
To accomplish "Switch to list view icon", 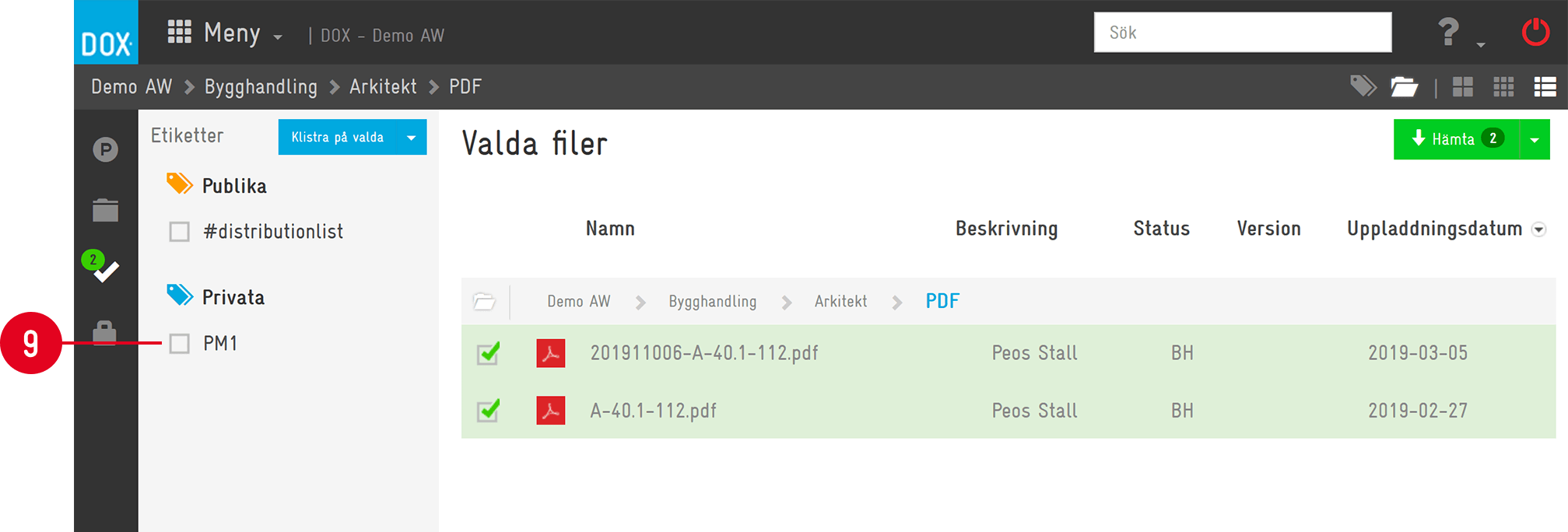I will coord(1545,87).
